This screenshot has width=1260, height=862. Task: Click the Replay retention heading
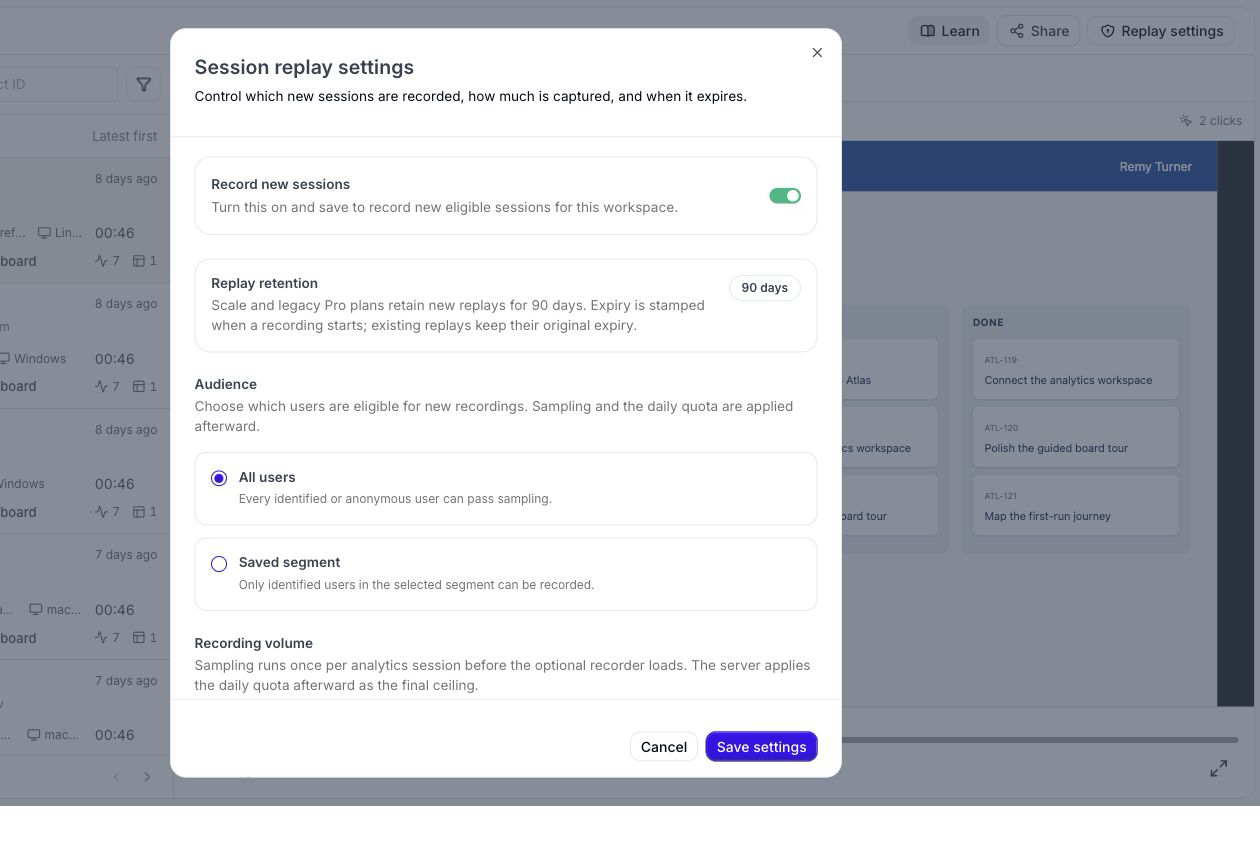(264, 284)
